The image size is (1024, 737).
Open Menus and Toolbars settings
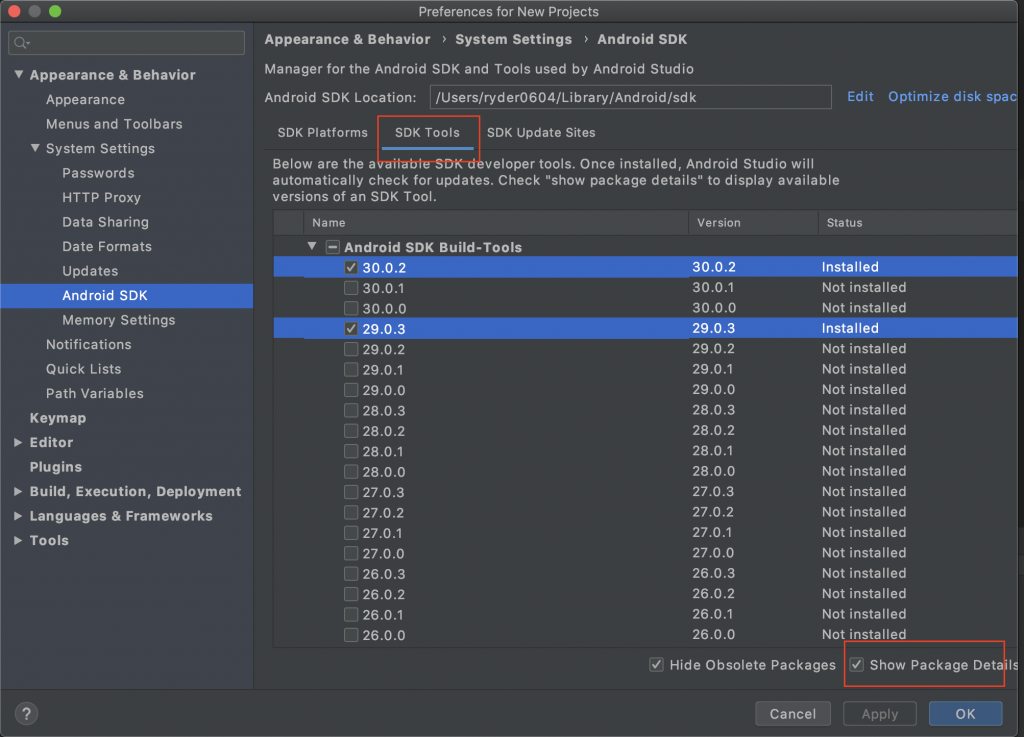pyautogui.click(x=114, y=124)
